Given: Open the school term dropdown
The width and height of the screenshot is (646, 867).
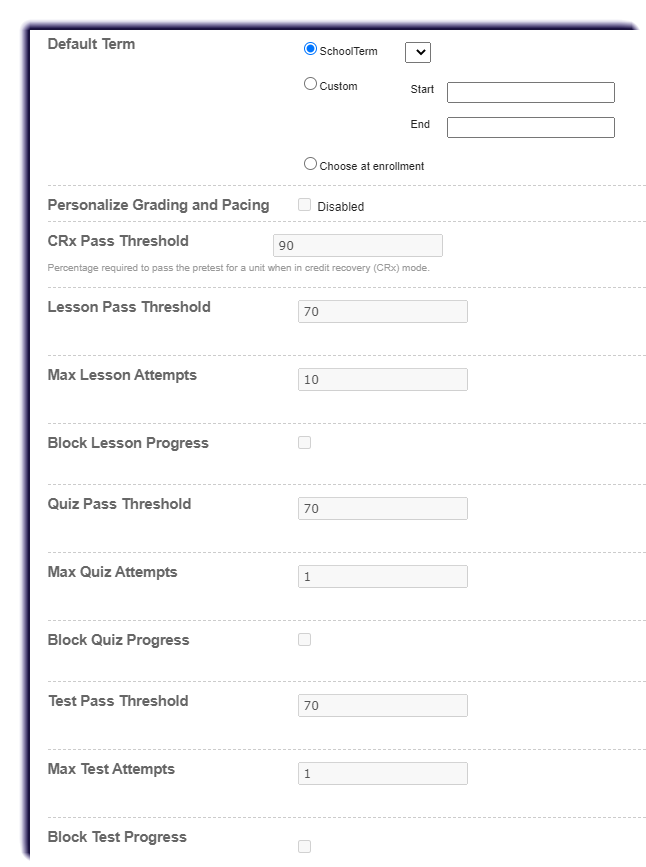Looking at the screenshot, I should 418,52.
